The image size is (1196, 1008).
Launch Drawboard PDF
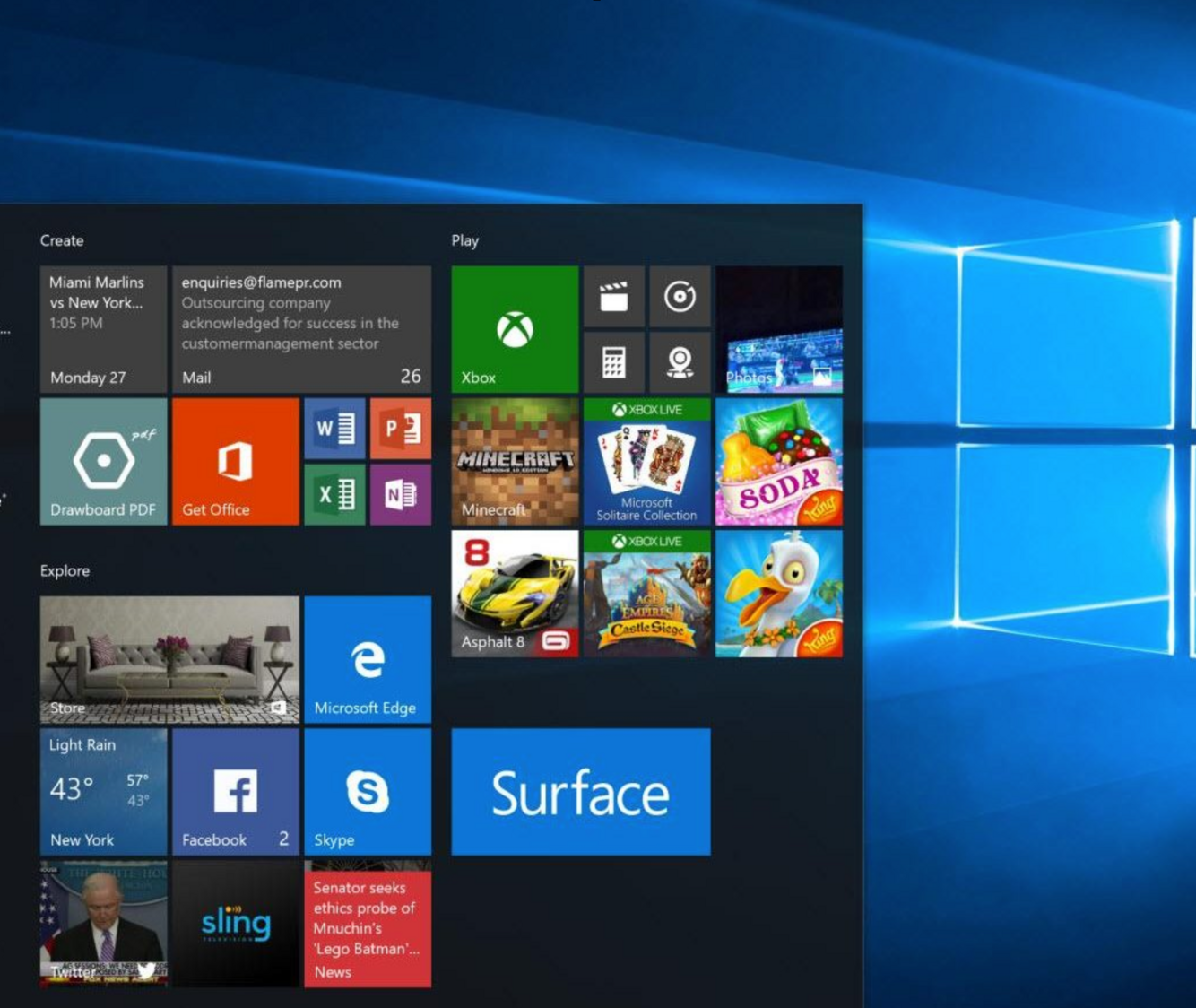coord(103,462)
